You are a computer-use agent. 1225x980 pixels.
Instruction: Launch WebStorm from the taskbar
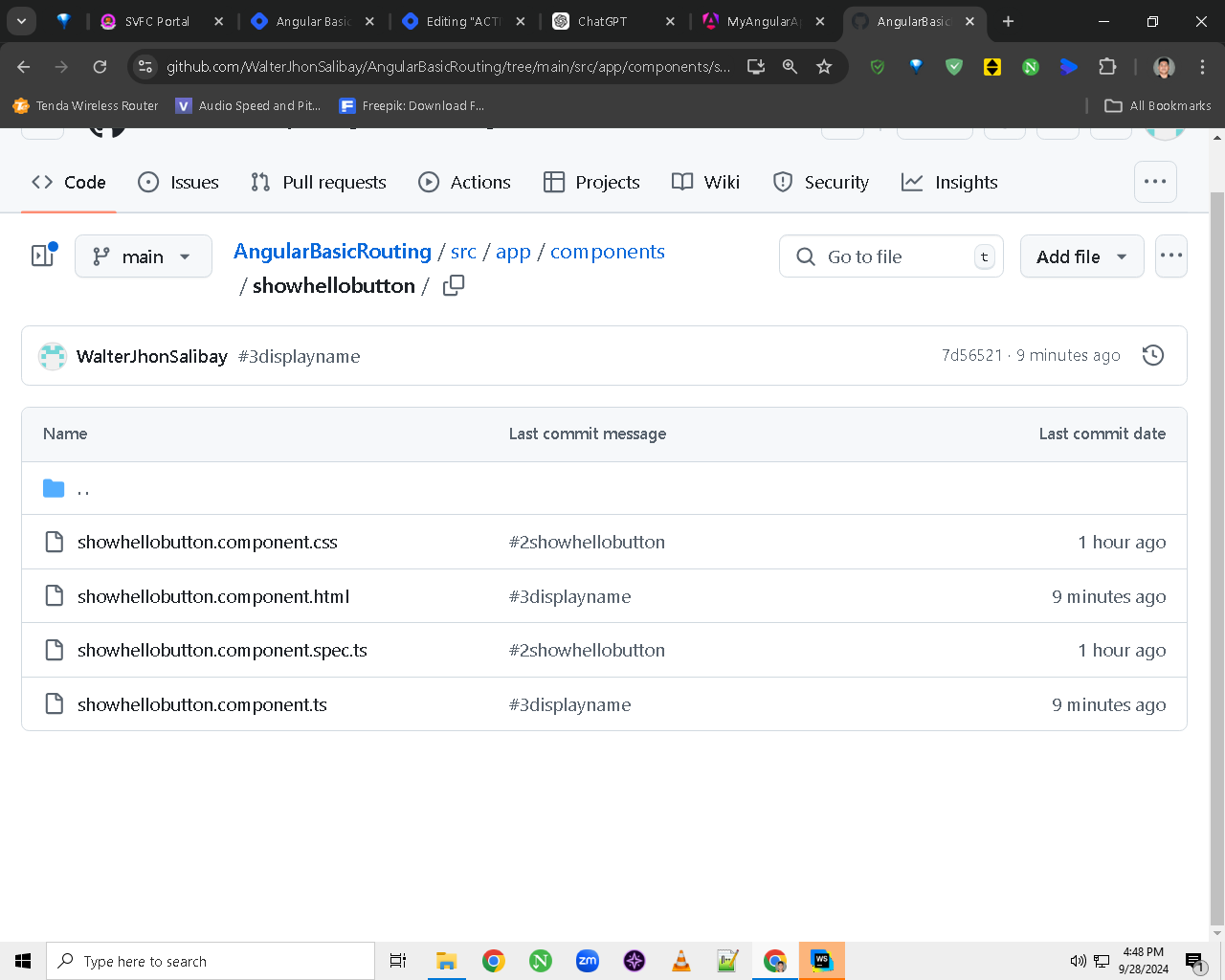[x=821, y=961]
